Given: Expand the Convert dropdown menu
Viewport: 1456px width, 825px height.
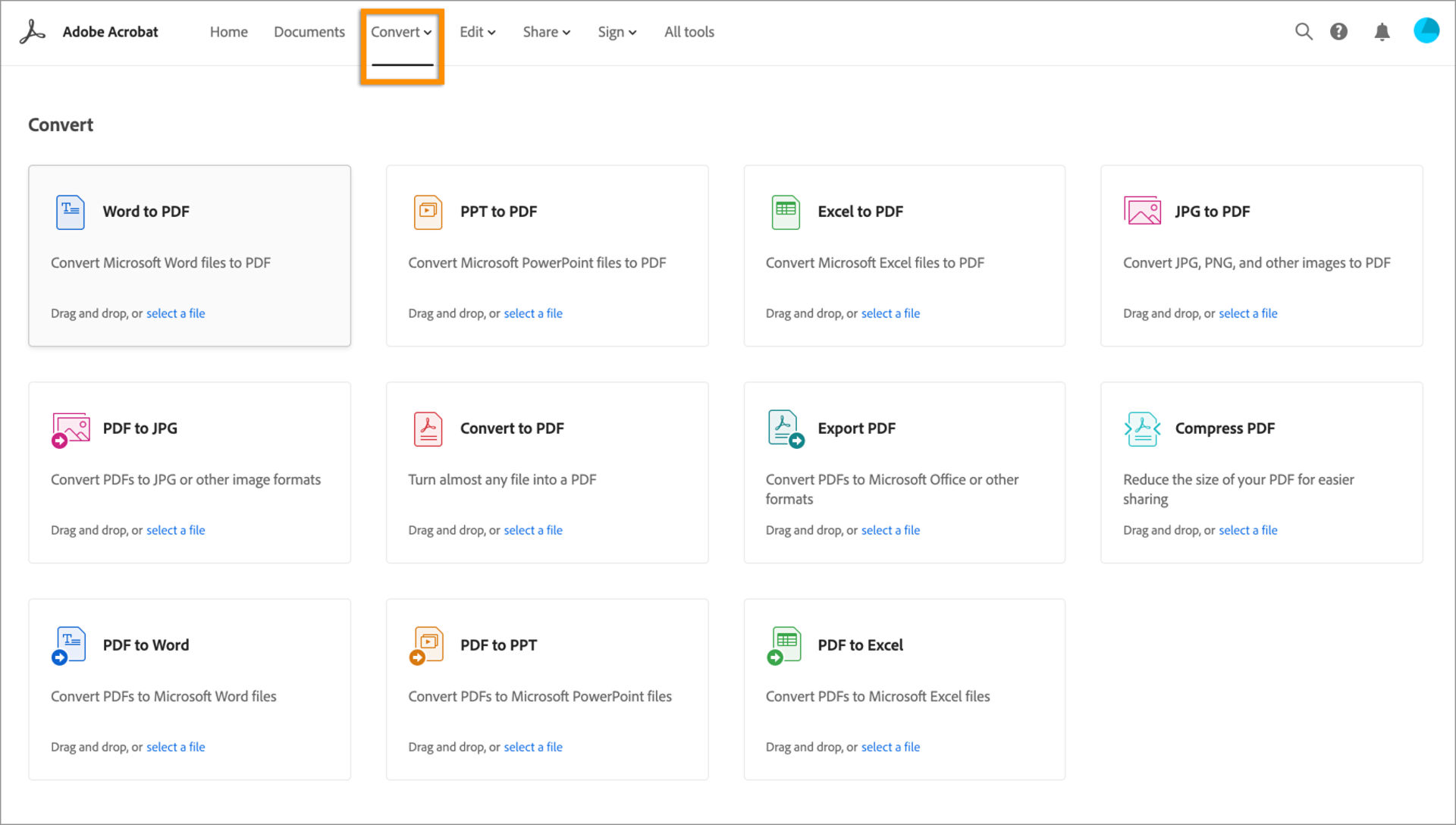Looking at the screenshot, I should click(401, 32).
